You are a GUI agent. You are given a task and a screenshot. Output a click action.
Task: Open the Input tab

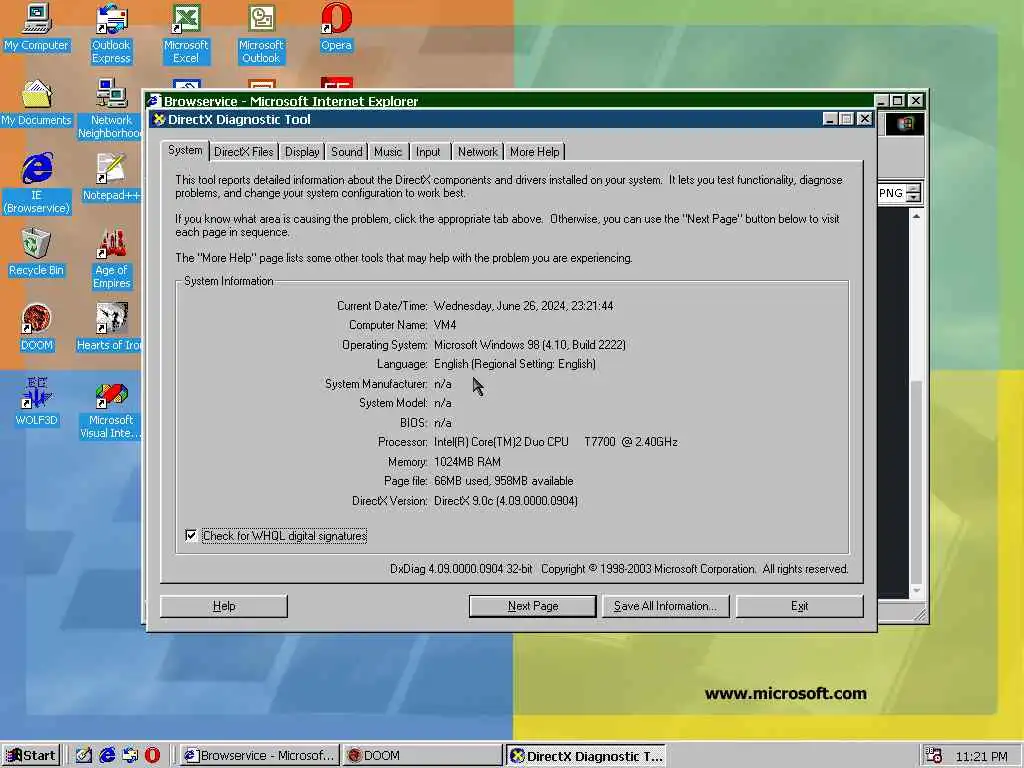click(x=428, y=152)
